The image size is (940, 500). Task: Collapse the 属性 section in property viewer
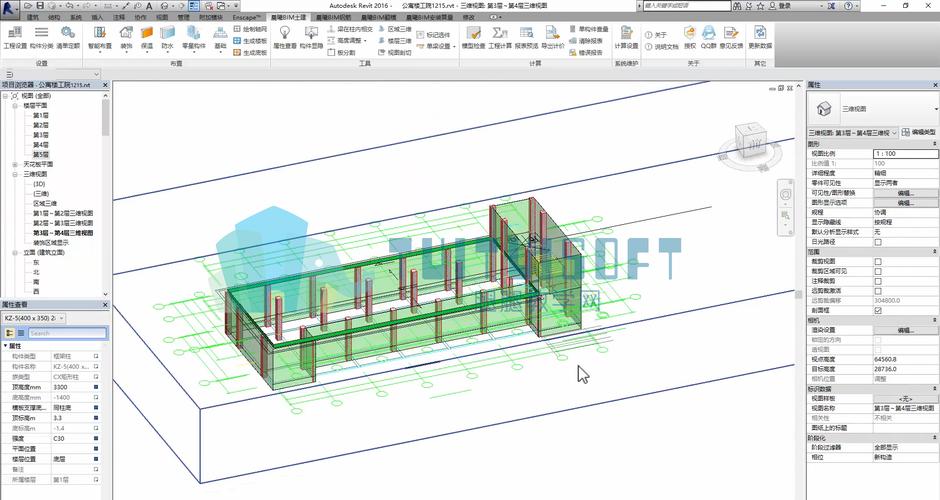[5, 346]
